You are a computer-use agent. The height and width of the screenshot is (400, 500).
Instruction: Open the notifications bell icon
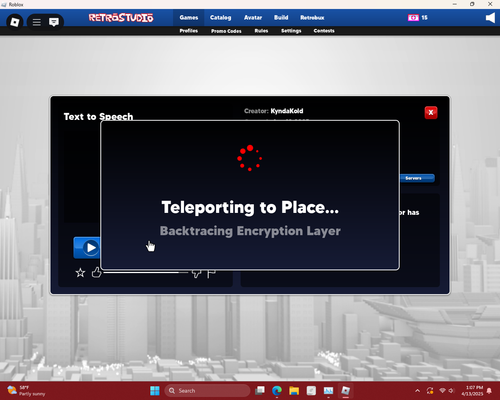(x=489, y=391)
